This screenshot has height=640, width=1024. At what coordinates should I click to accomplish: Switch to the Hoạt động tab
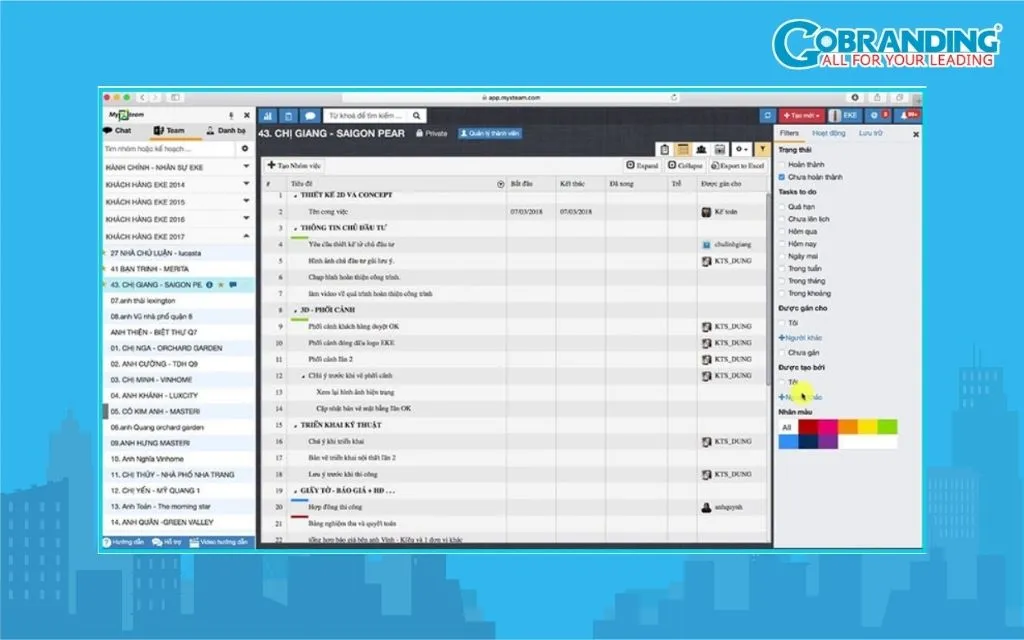coord(828,133)
